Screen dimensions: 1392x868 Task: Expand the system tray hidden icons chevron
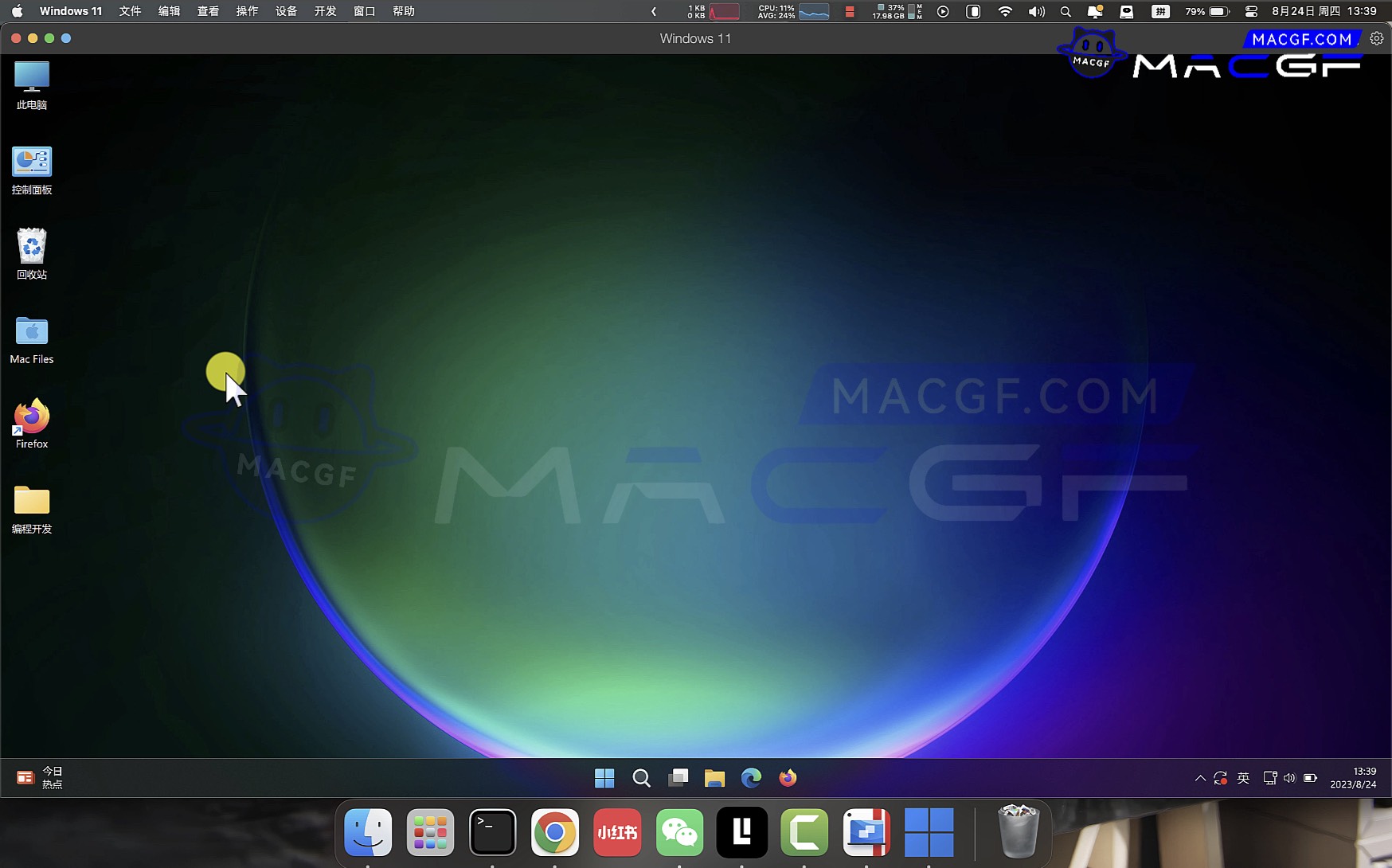tap(1200, 778)
